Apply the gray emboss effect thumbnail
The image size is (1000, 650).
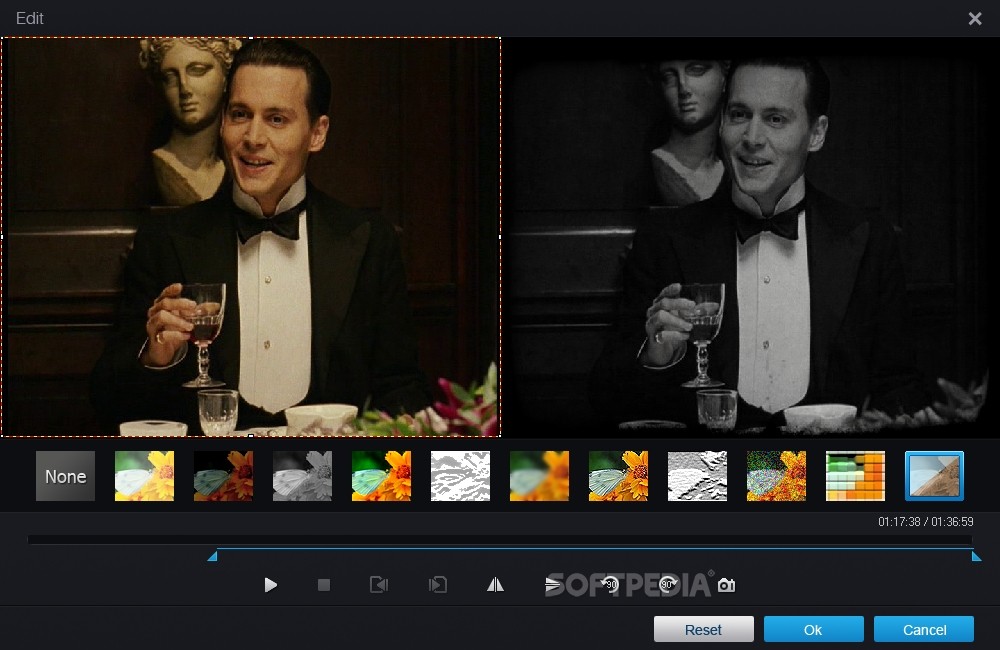tap(697, 476)
